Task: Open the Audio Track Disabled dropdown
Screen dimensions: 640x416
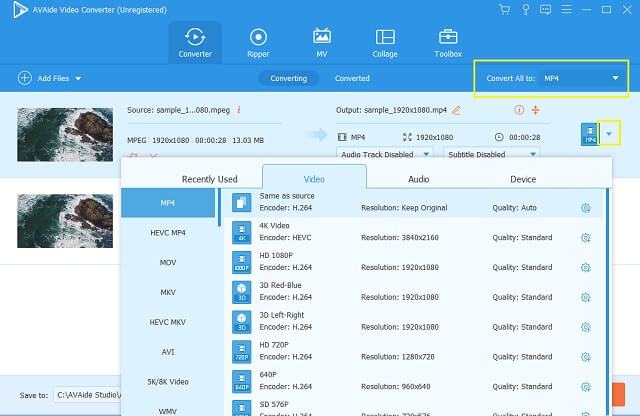Action: pos(384,154)
